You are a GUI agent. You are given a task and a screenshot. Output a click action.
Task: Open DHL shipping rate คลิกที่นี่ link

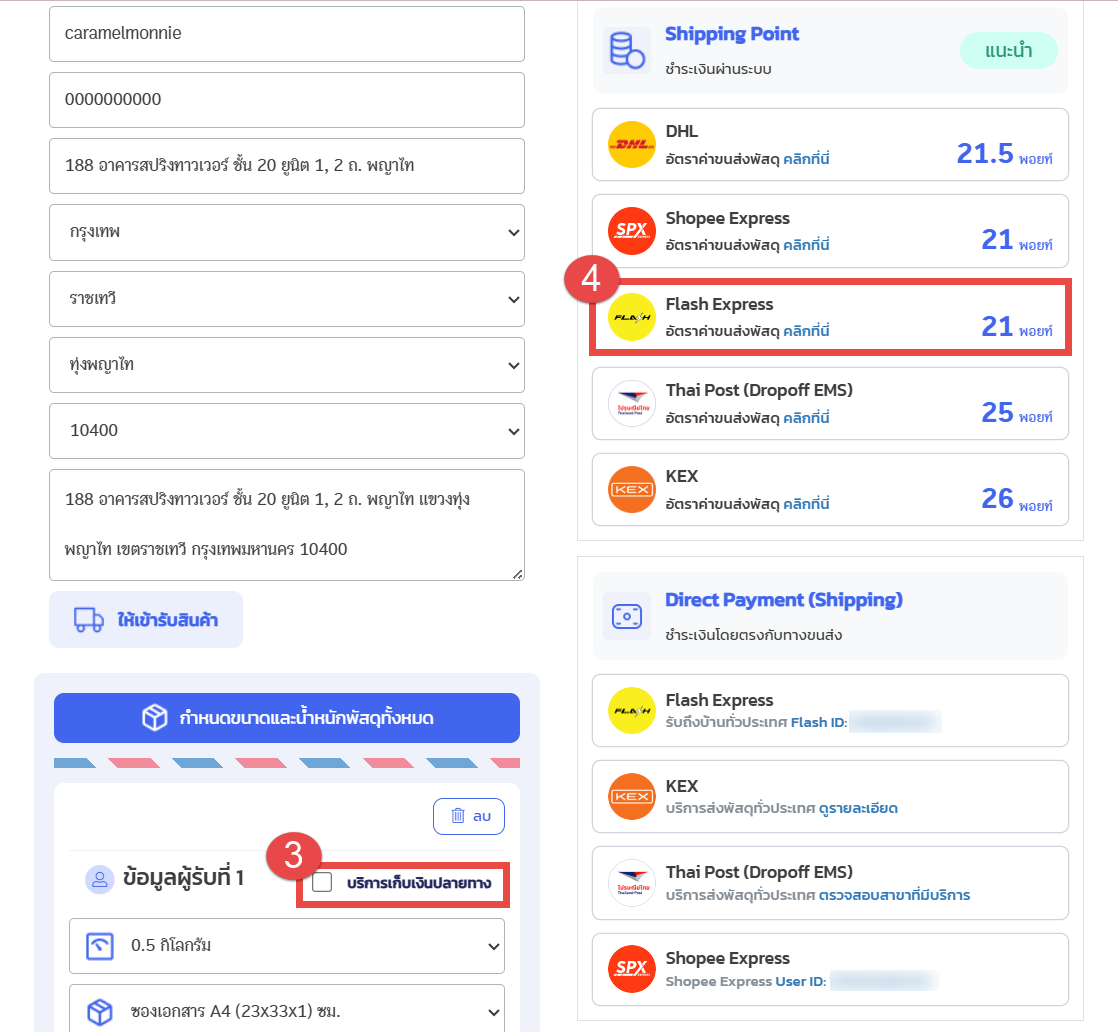(x=806, y=158)
